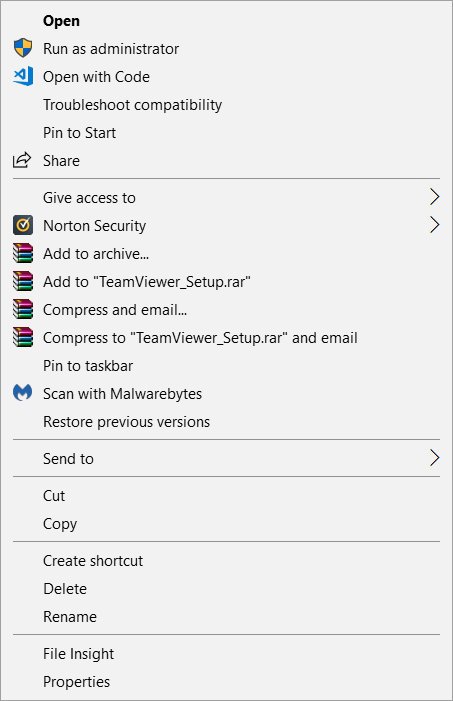Image resolution: width=453 pixels, height=701 pixels.
Task: Choose Cut from the menu
Action: point(226,495)
